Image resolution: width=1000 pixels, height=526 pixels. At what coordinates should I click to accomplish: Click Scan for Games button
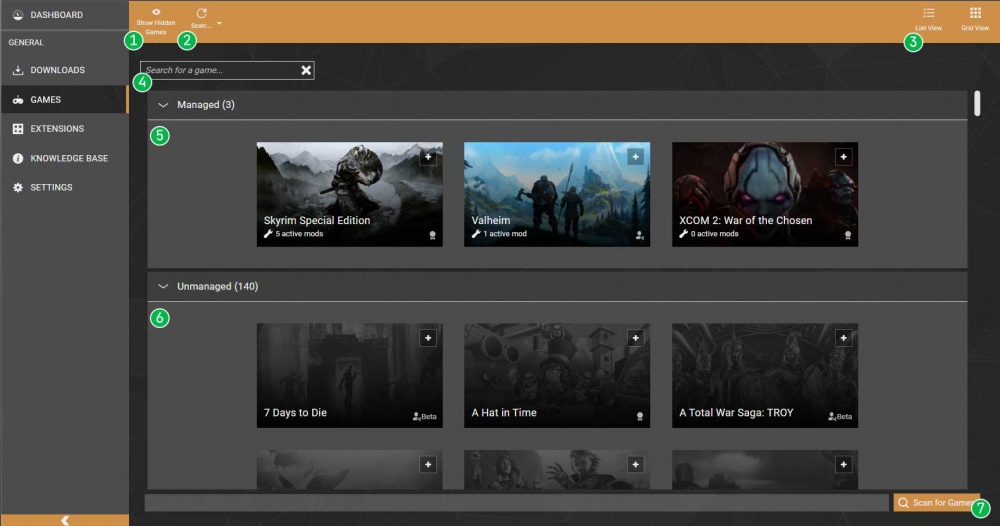click(x=936, y=502)
